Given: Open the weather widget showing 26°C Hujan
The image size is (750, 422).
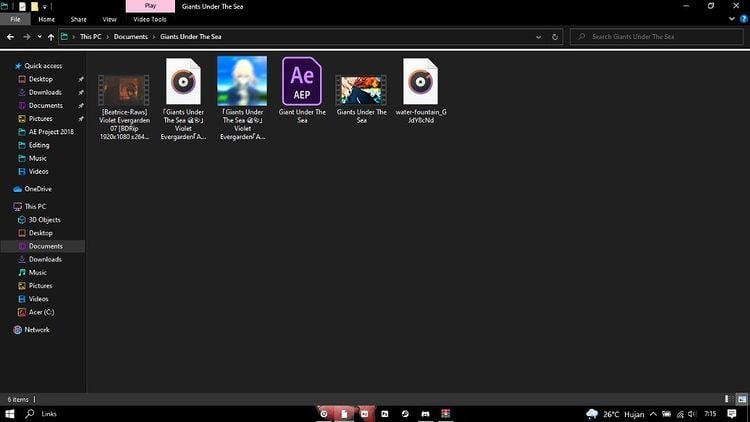Looking at the screenshot, I should click(615, 414).
